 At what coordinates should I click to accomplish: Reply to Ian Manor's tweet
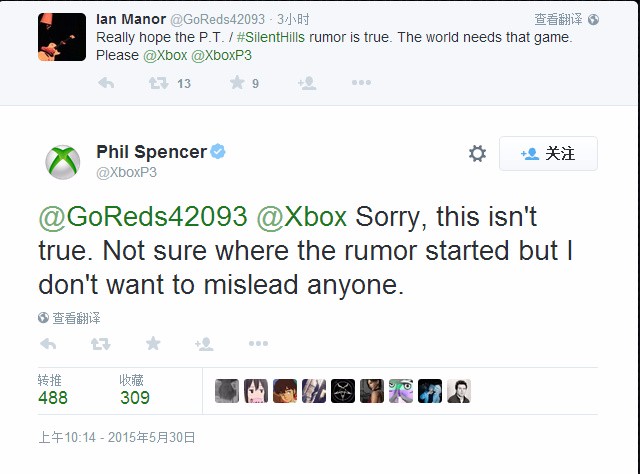pos(105,84)
